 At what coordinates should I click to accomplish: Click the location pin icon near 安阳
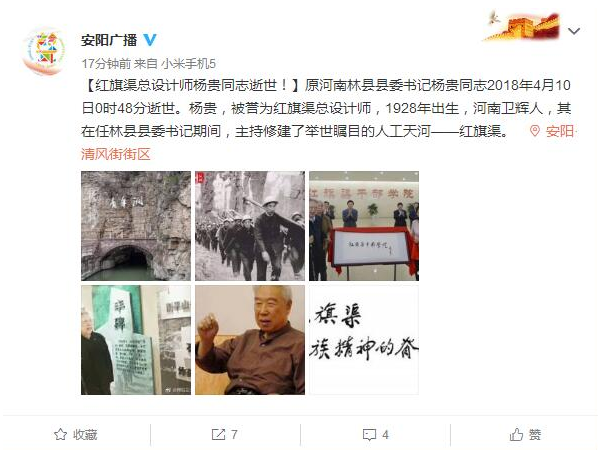(x=535, y=131)
